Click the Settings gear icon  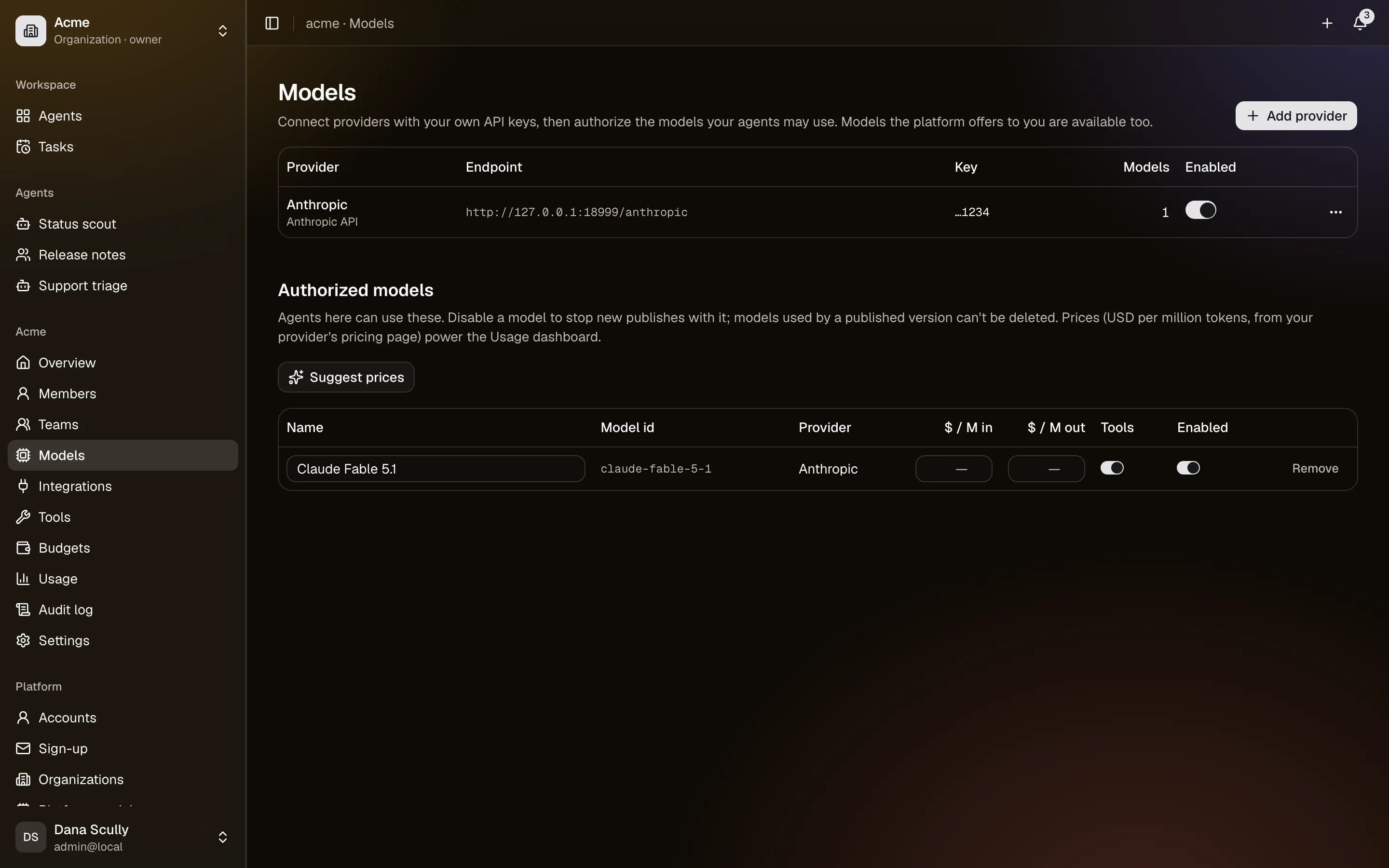coord(23,641)
